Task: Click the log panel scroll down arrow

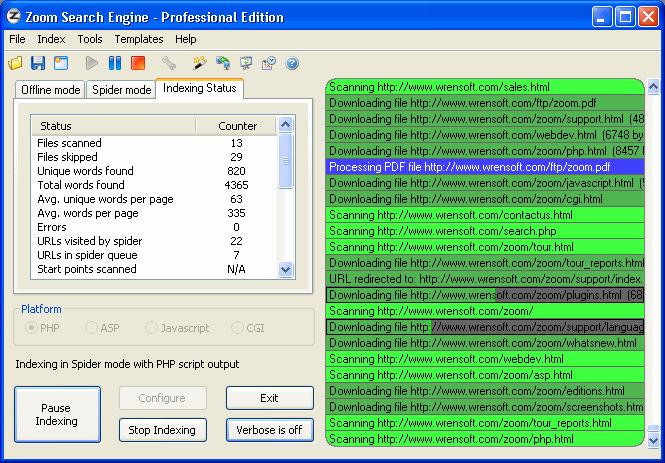Action: click(654, 440)
